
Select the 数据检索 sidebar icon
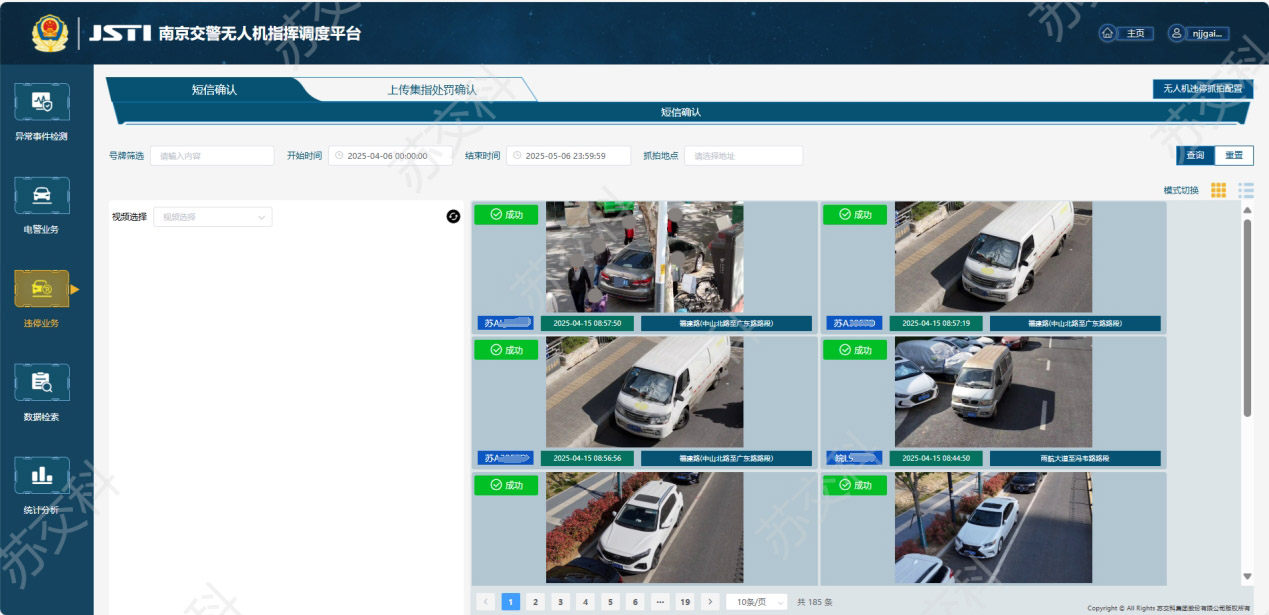(x=42, y=382)
